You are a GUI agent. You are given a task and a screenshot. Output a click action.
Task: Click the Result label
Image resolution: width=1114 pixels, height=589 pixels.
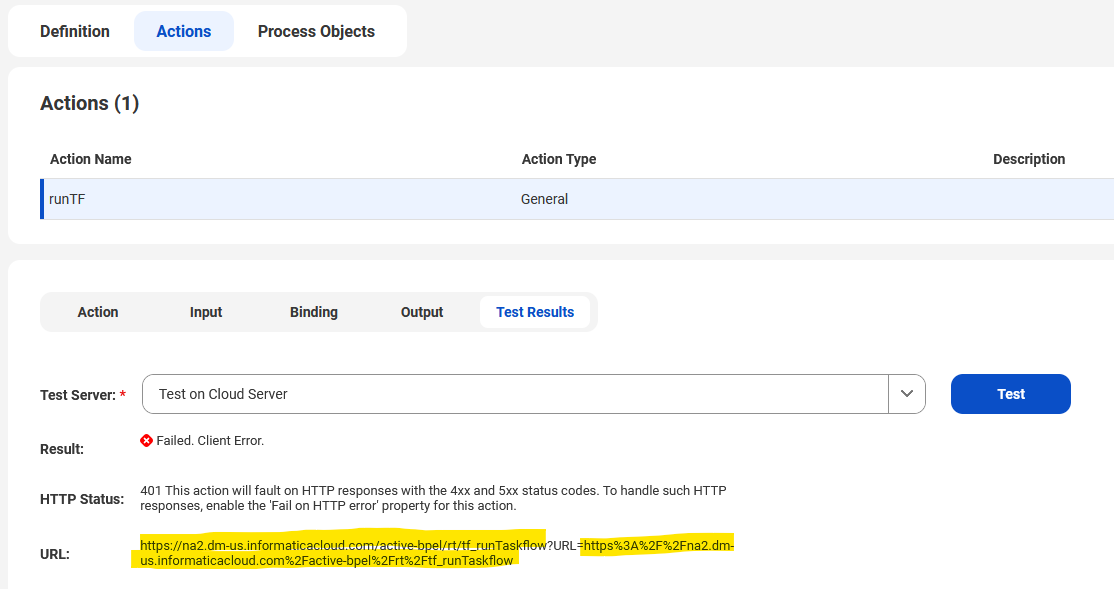click(x=62, y=449)
